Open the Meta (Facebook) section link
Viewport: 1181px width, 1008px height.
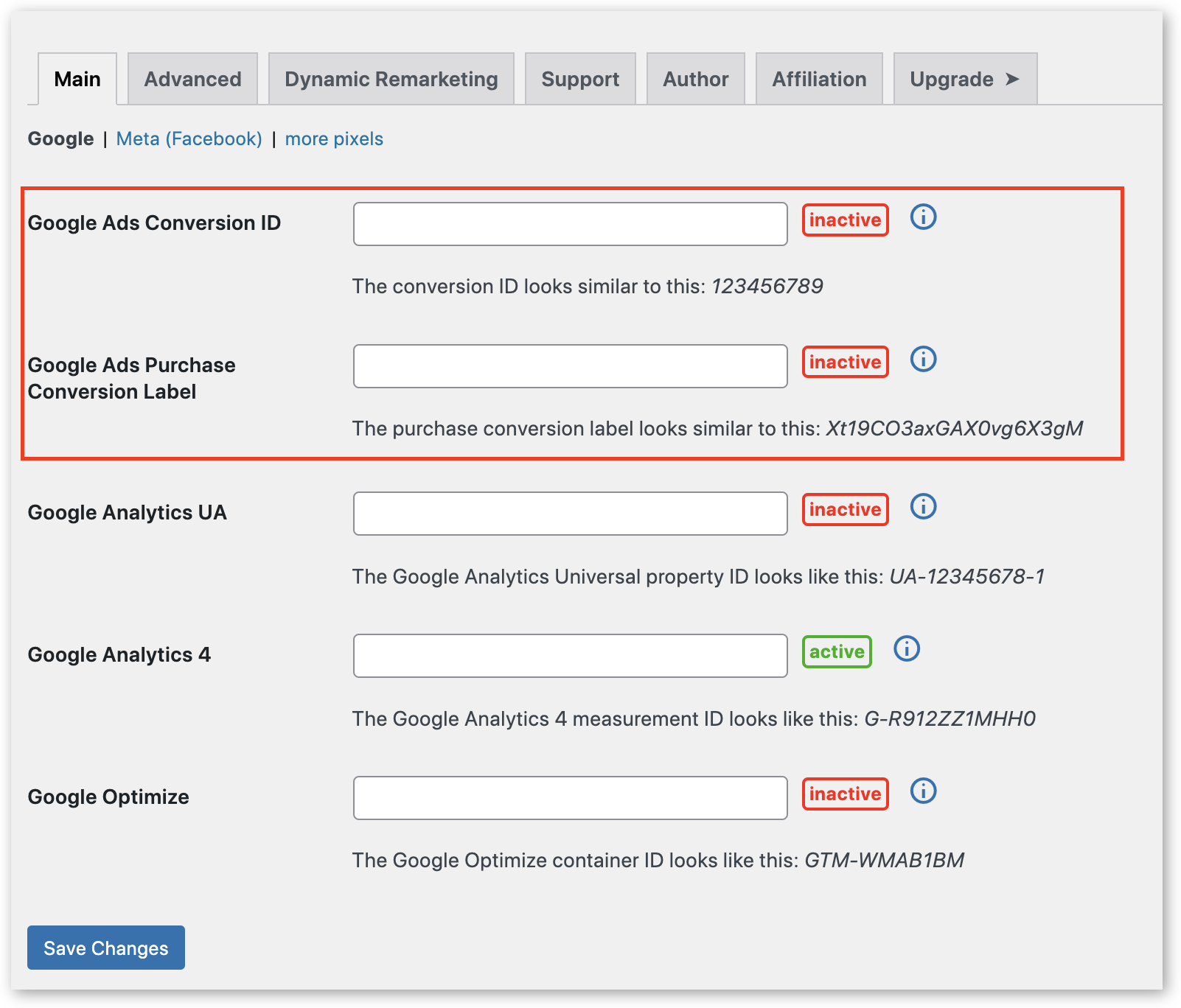click(x=189, y=139)
